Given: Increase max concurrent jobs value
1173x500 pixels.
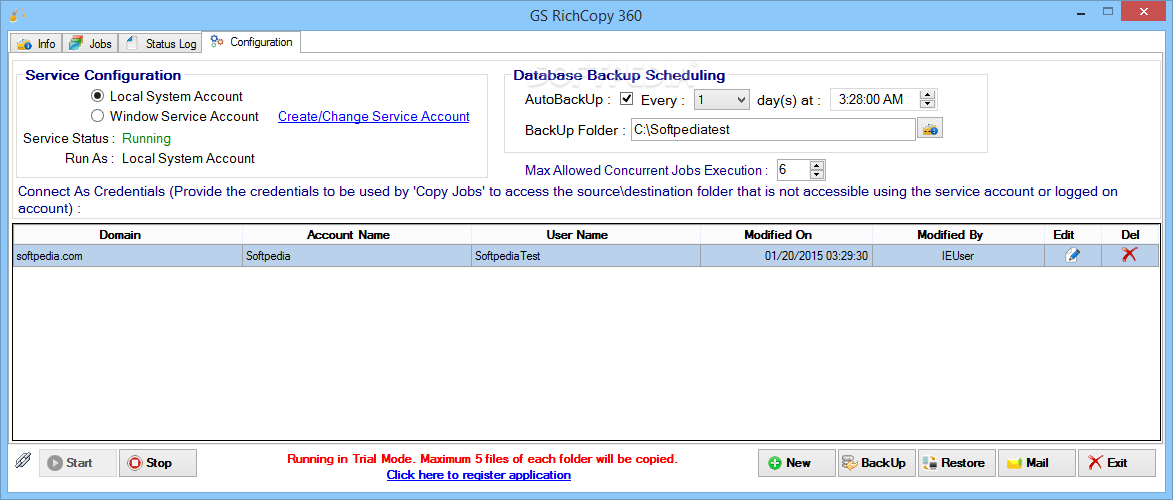Looking at the screenshot, I should point(817,165).
